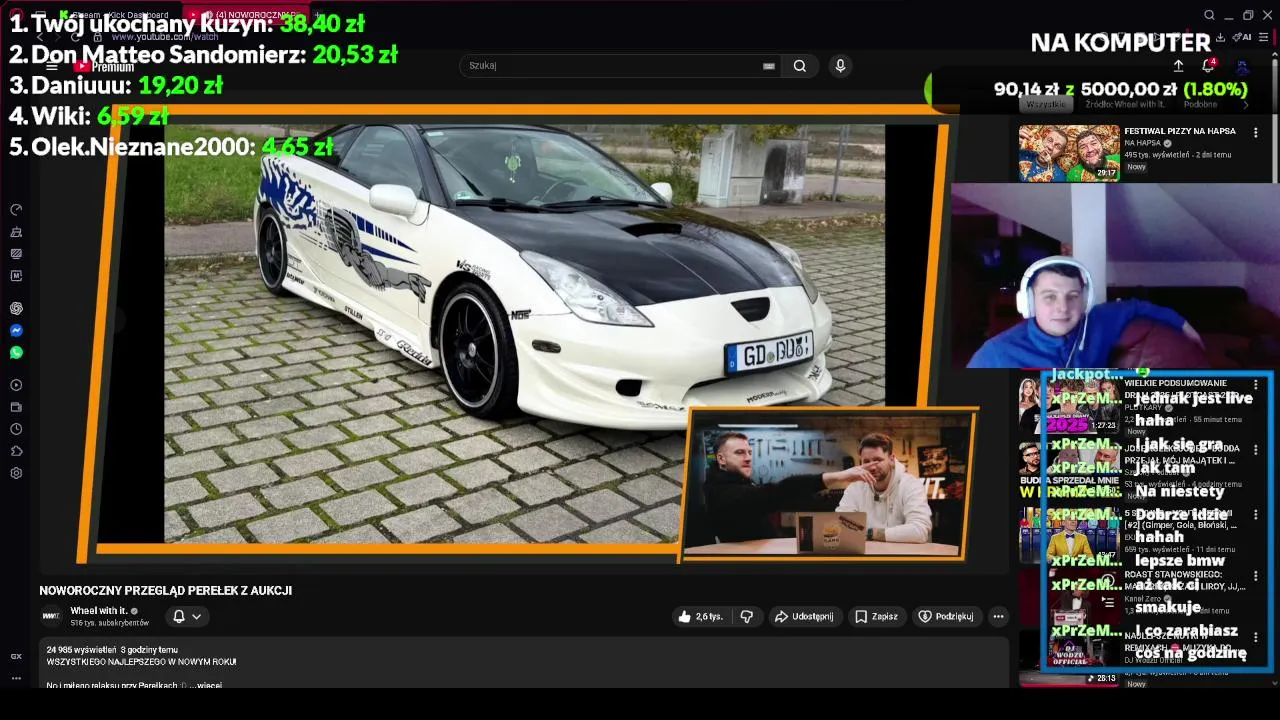Open the extensions cube icon in sidebar
This screenshot has width=1280, height=720.
pos(16,451)
